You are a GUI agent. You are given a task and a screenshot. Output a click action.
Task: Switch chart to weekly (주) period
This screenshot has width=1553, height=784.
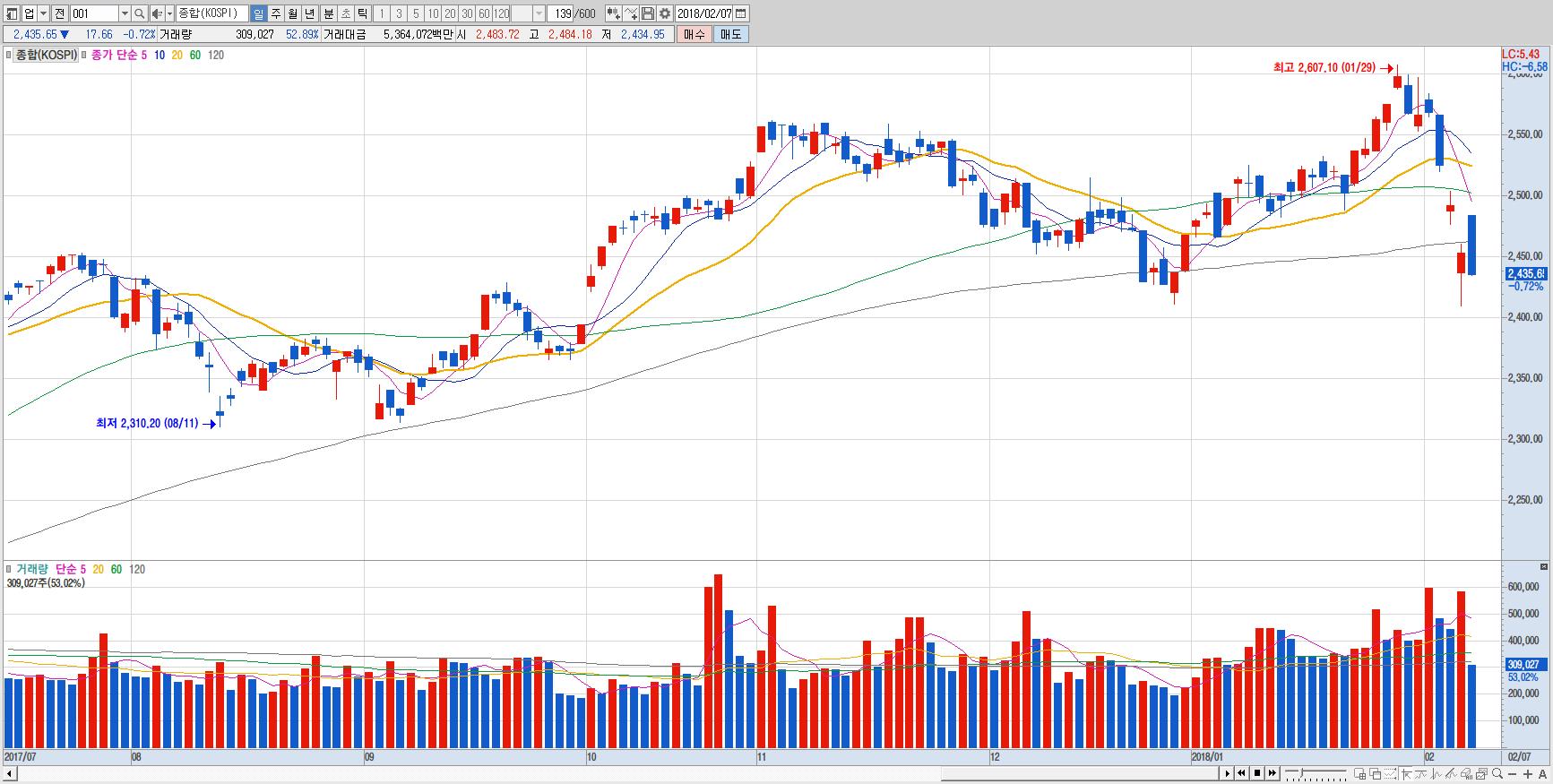[x=275, y=13]
